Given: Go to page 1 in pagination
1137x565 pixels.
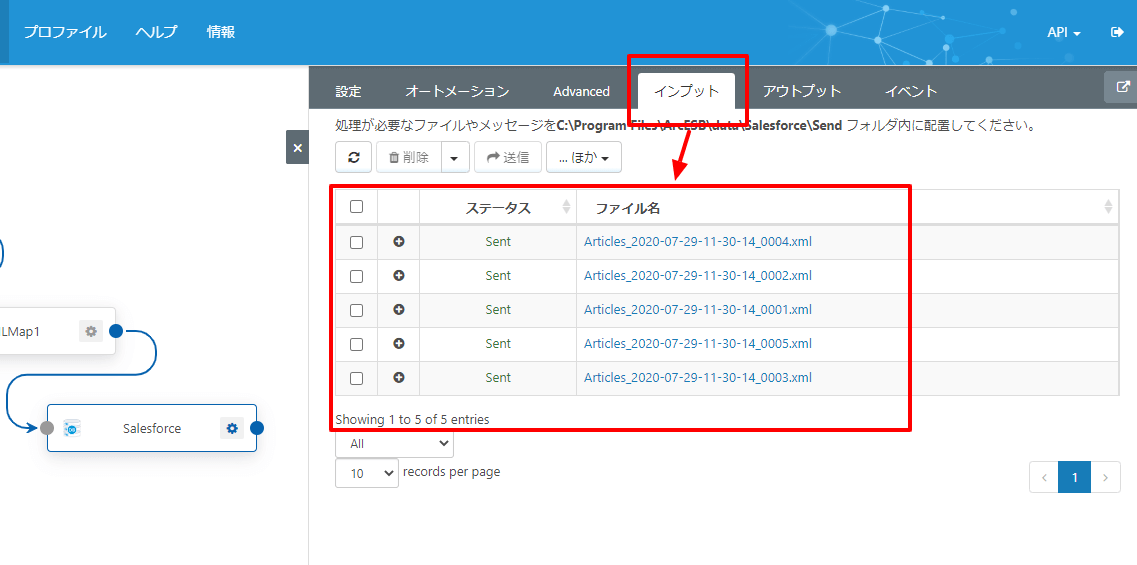Looking at the screenshot, I should (x=1075, y=477).
